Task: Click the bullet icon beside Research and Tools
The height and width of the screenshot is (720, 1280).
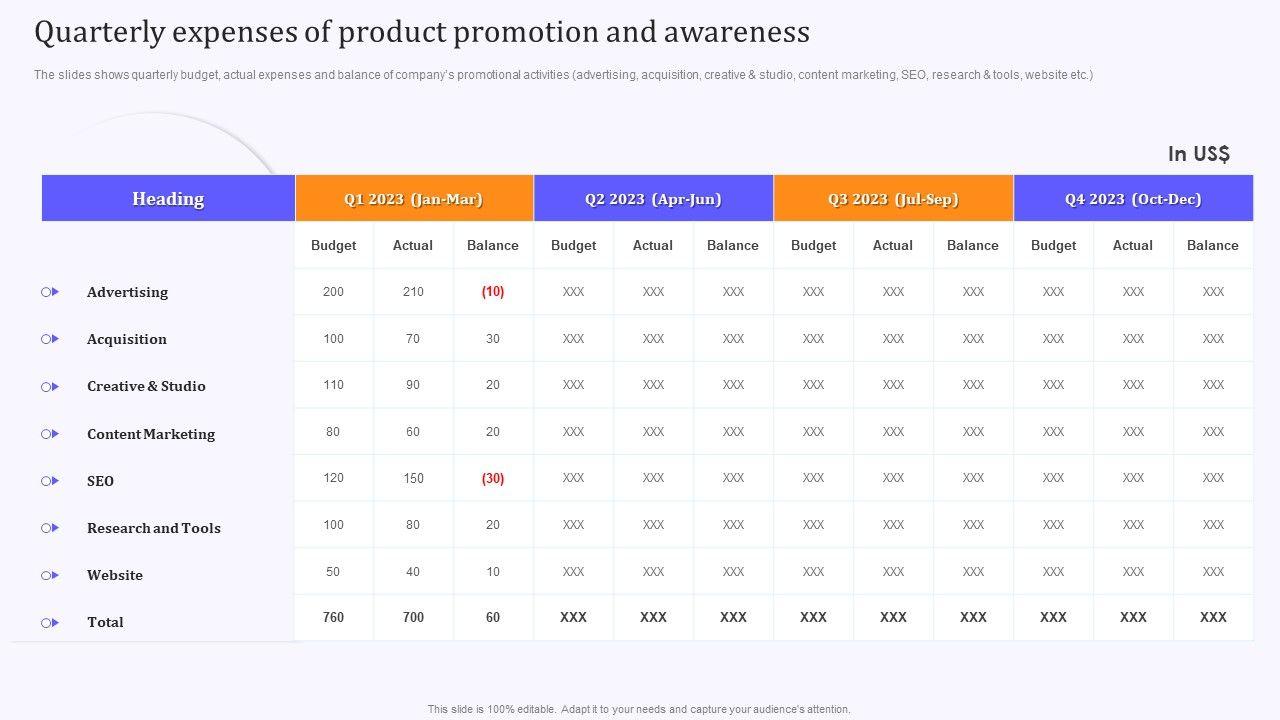Action: pos(50,528)
